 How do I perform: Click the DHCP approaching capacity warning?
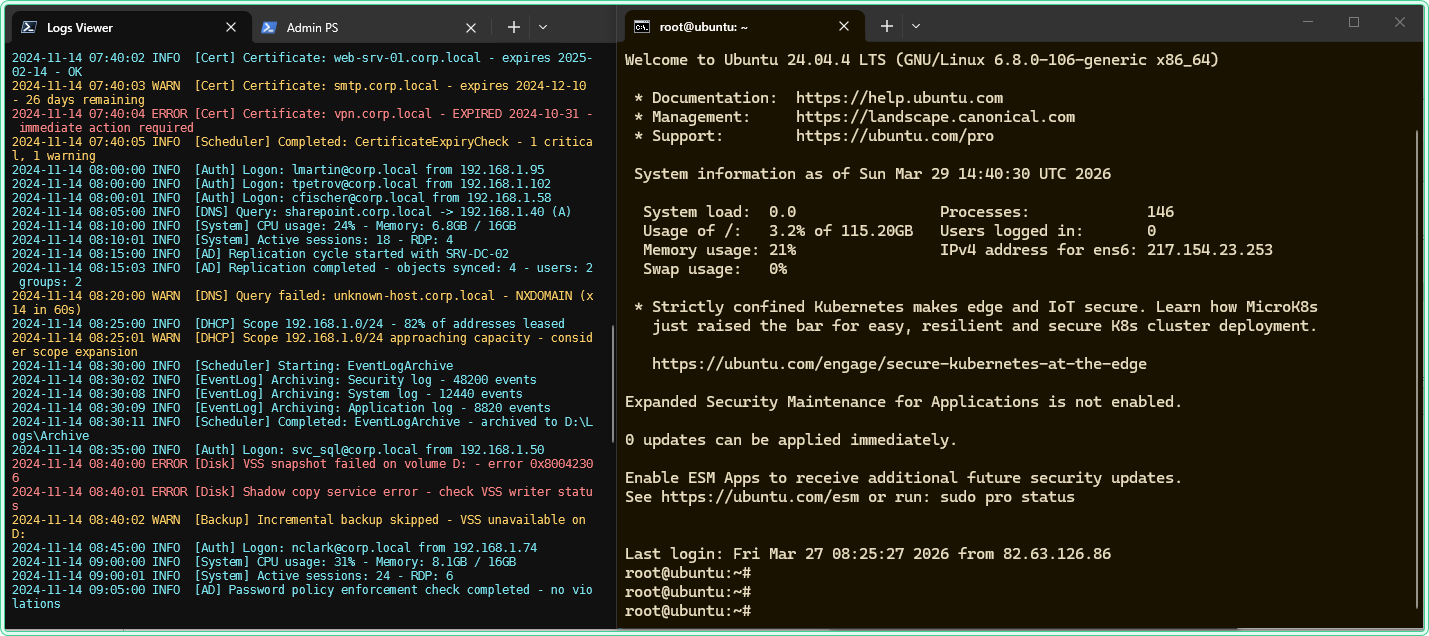302,345
